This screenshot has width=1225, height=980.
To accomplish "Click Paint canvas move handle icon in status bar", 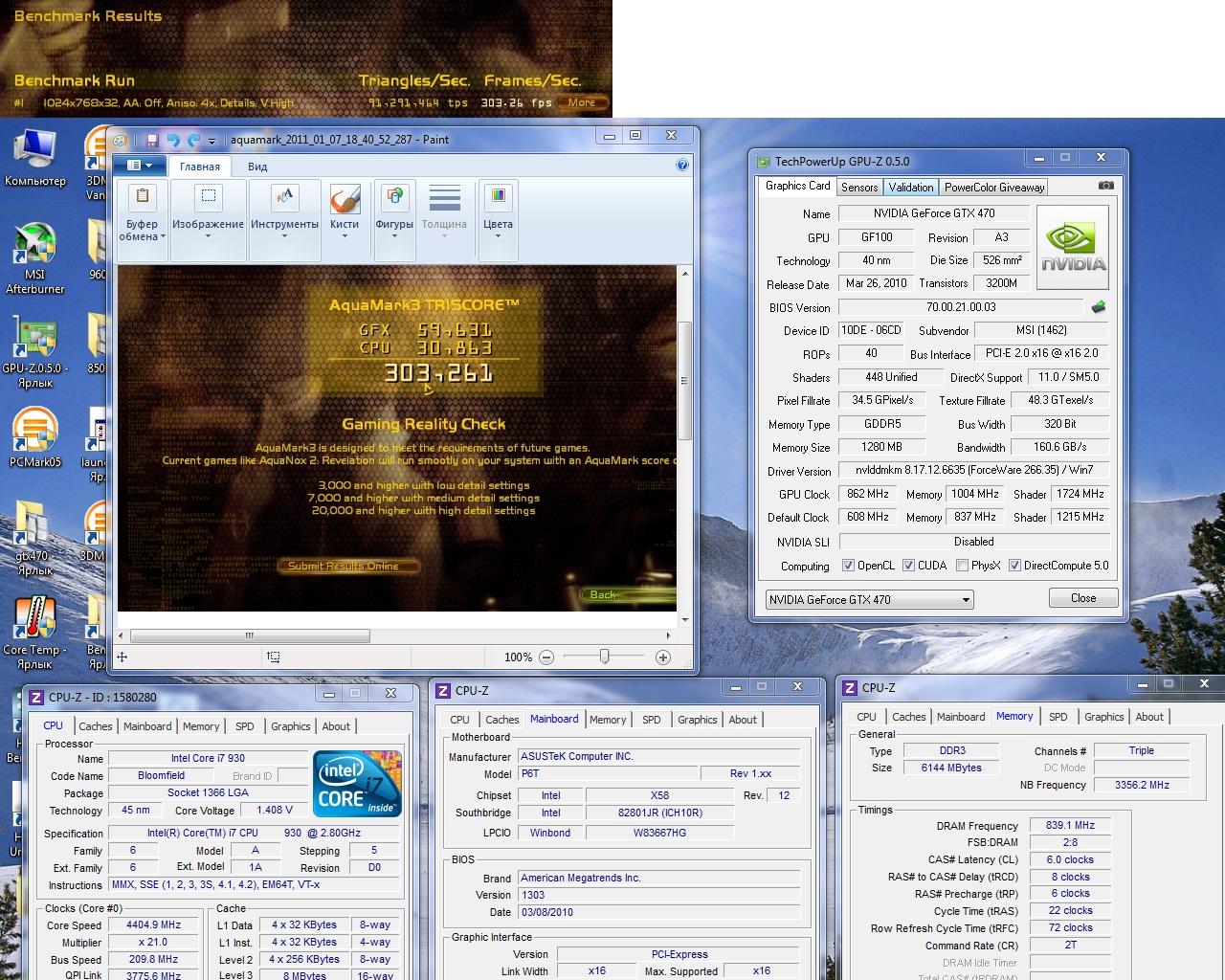I will point(122,657).
